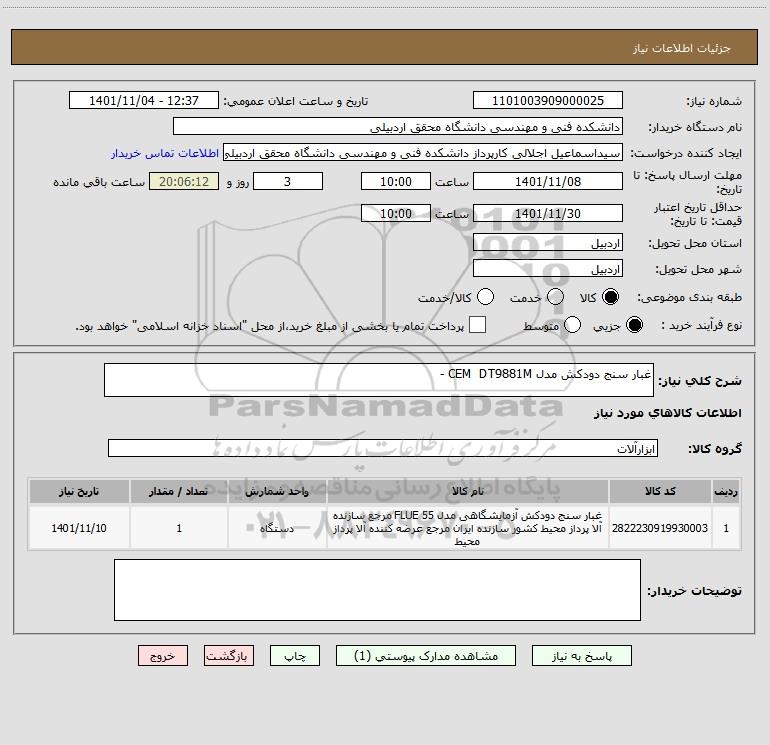770x745 pixels.
Task: Click the خروج exit button
Action: click(163, 656)
